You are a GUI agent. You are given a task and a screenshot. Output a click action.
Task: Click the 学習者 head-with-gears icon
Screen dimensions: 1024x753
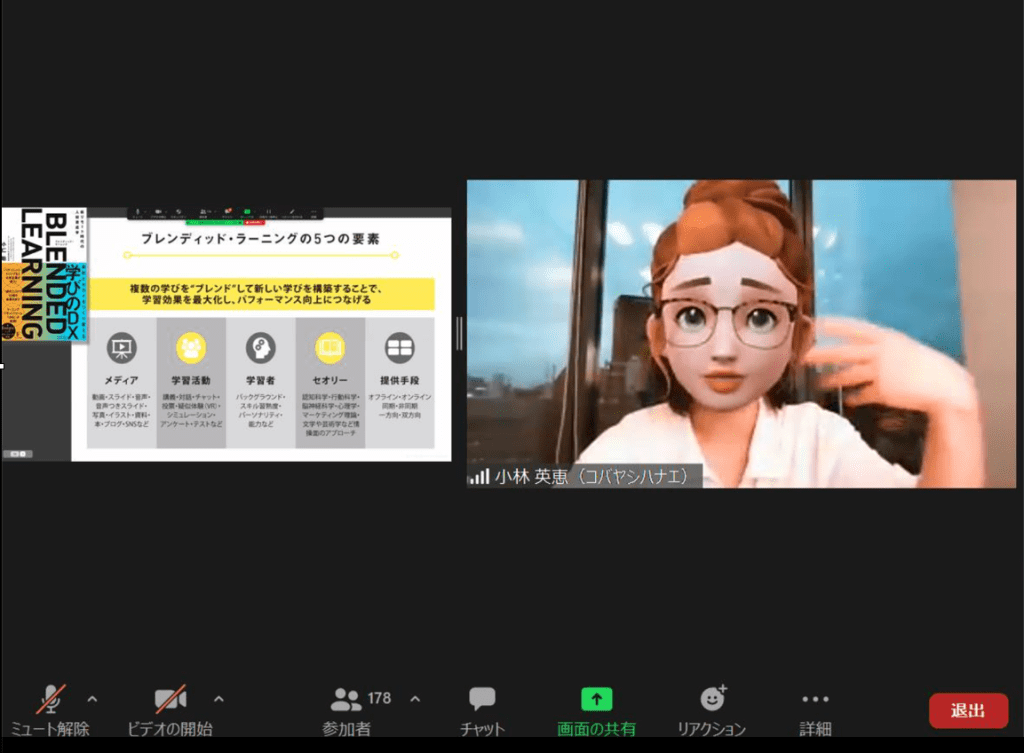260,347
